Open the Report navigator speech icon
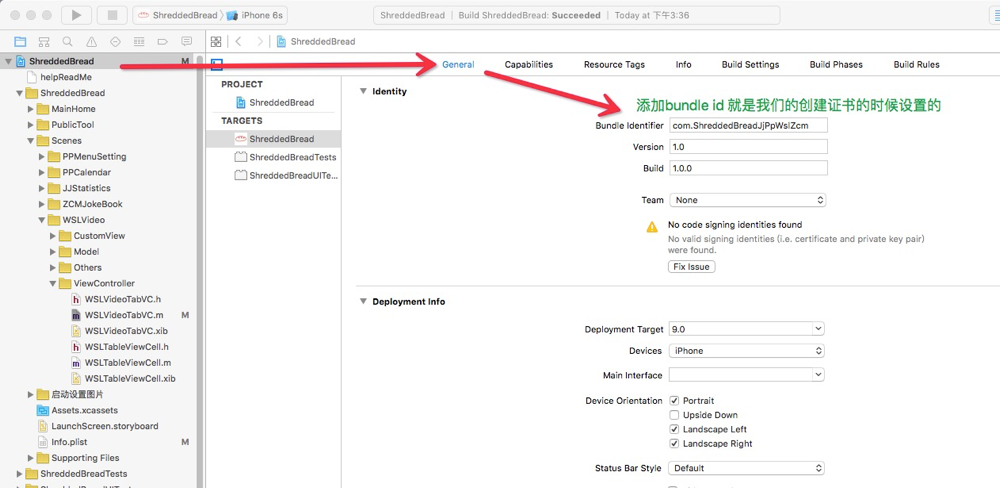 (186, 41)
